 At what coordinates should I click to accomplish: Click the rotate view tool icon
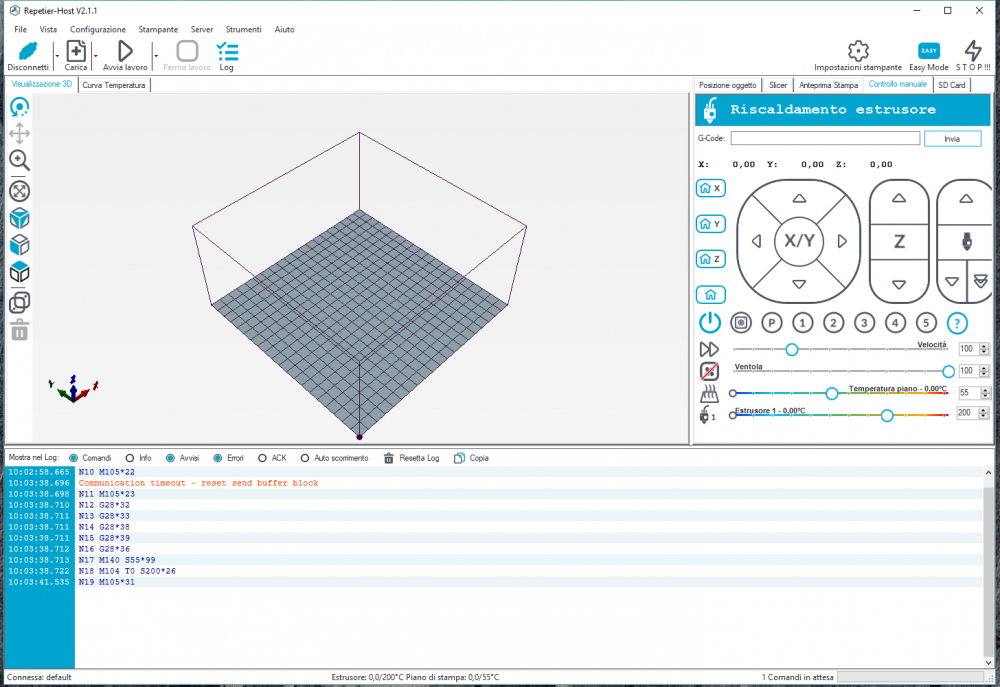coord(19,106)
